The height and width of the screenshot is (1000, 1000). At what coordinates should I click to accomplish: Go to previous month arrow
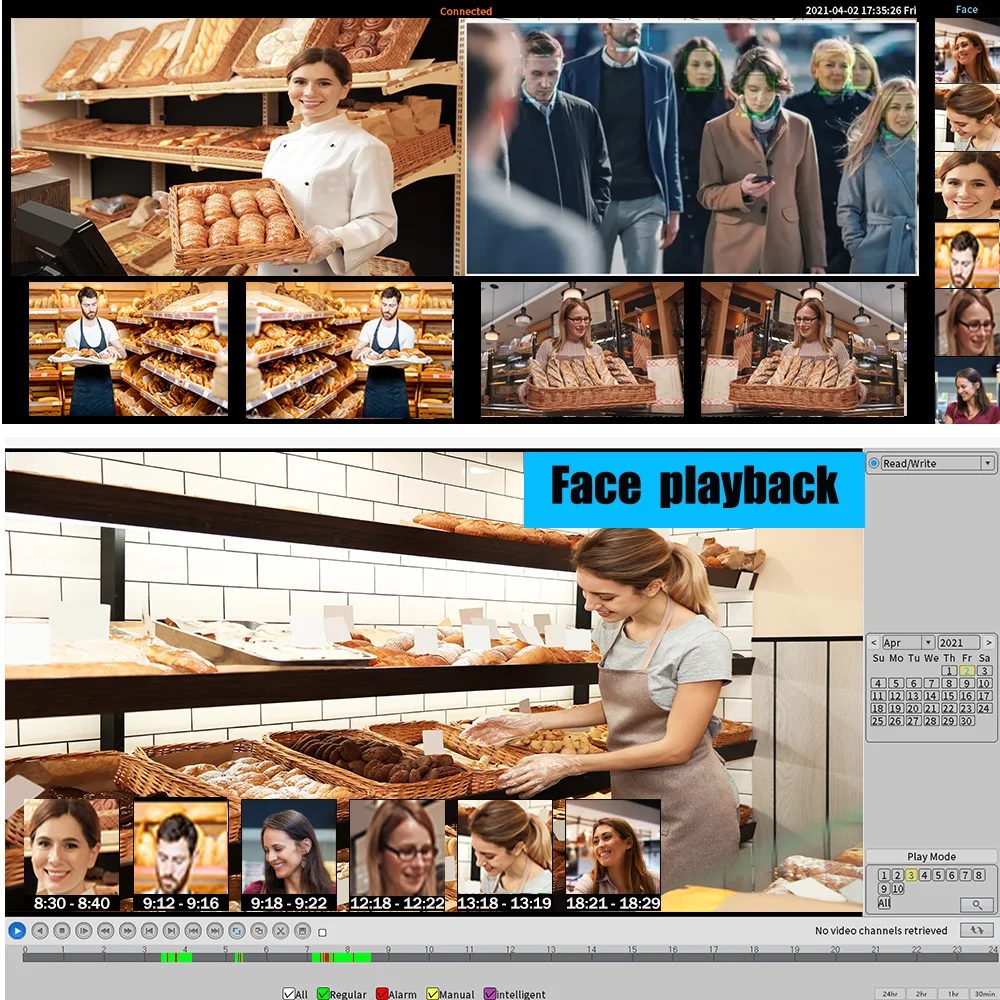coord(873,643)
